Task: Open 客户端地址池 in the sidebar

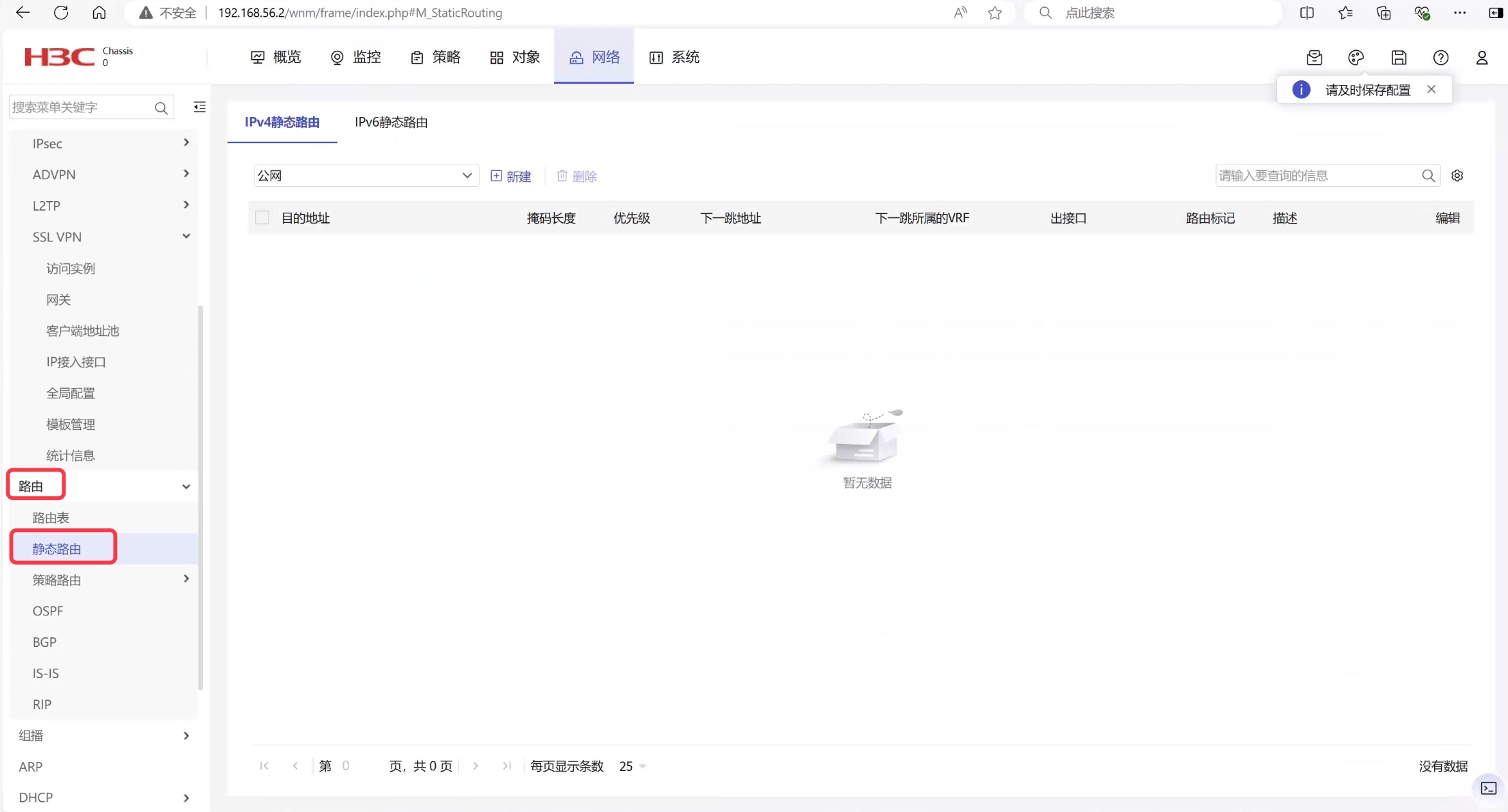Action: (83, 331)
